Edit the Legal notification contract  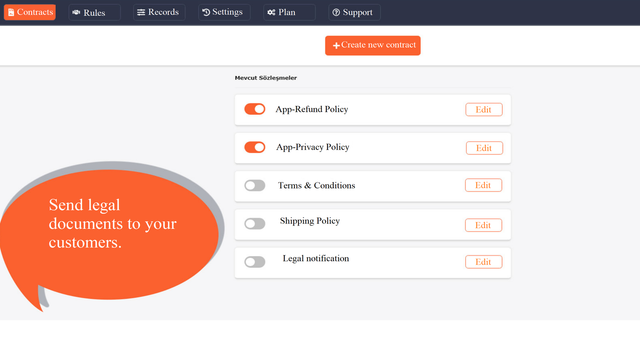click(x=483, y=262)
